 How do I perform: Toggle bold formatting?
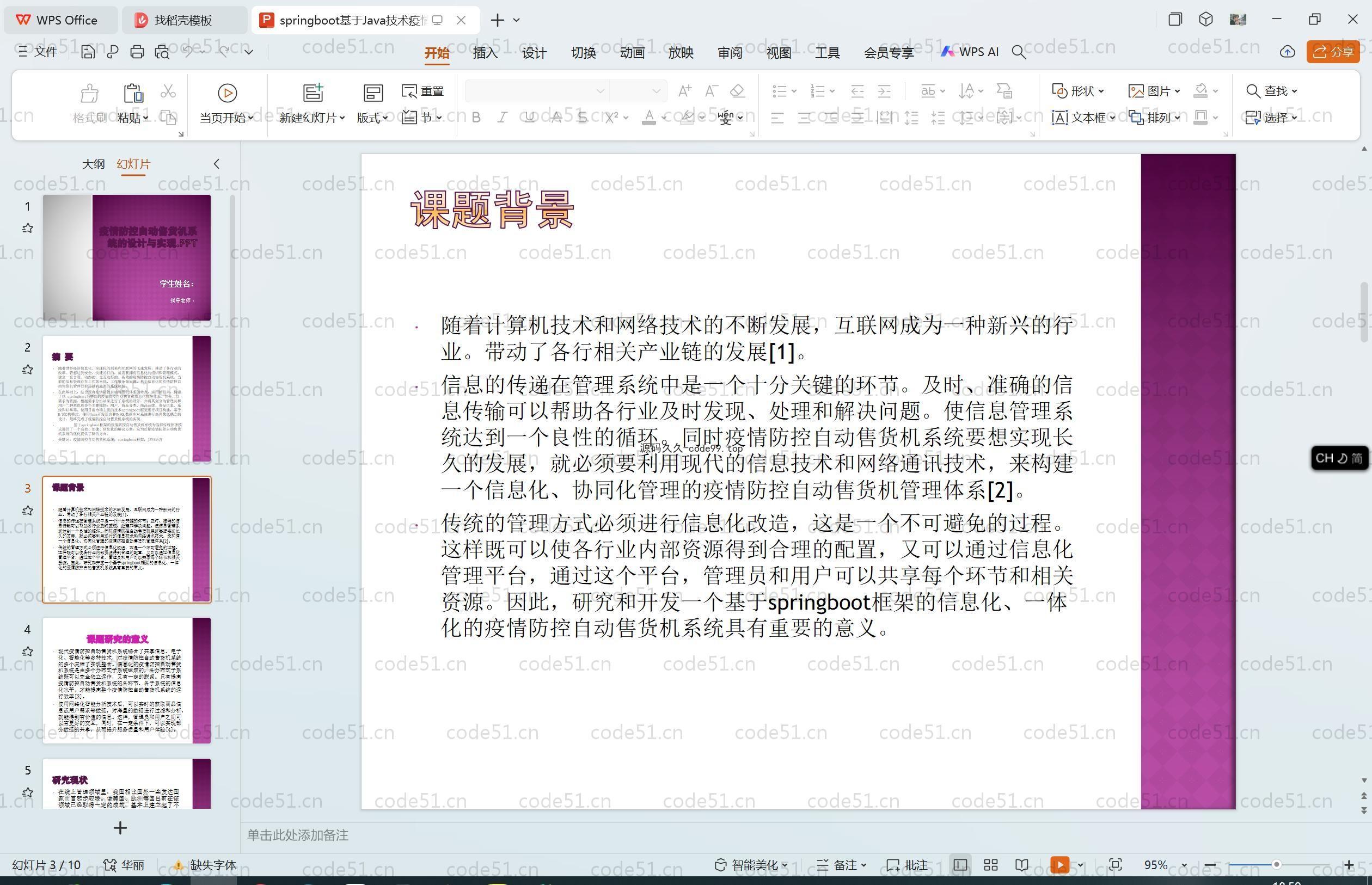476,118
